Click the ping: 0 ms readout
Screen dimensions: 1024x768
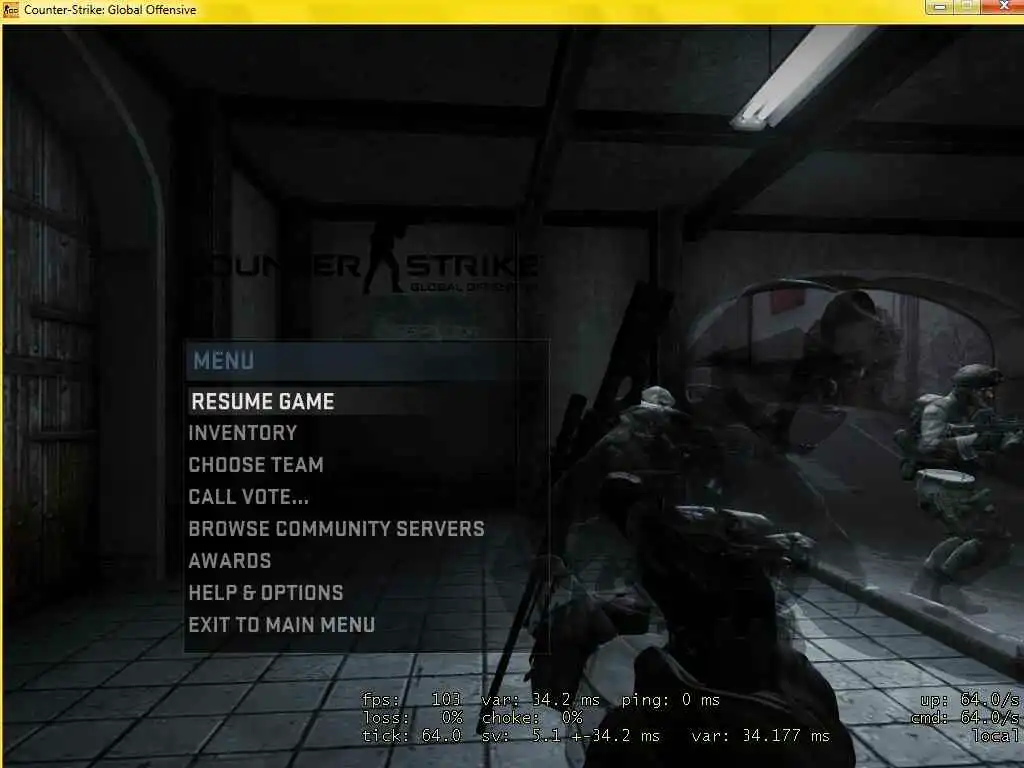(x=670, y=700)
